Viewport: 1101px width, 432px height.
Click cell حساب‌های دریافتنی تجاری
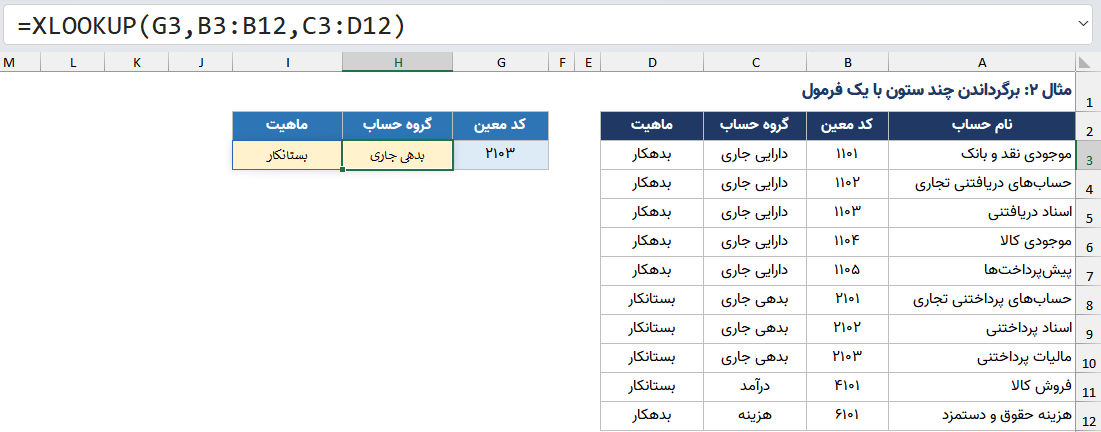982,184
